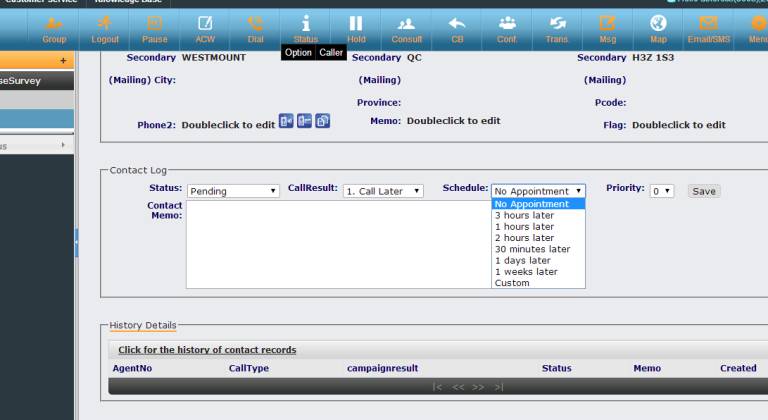Put the call on Hold
Image resolution: width=768 pixels, height=420 pixels.
(x=356, y=28)
